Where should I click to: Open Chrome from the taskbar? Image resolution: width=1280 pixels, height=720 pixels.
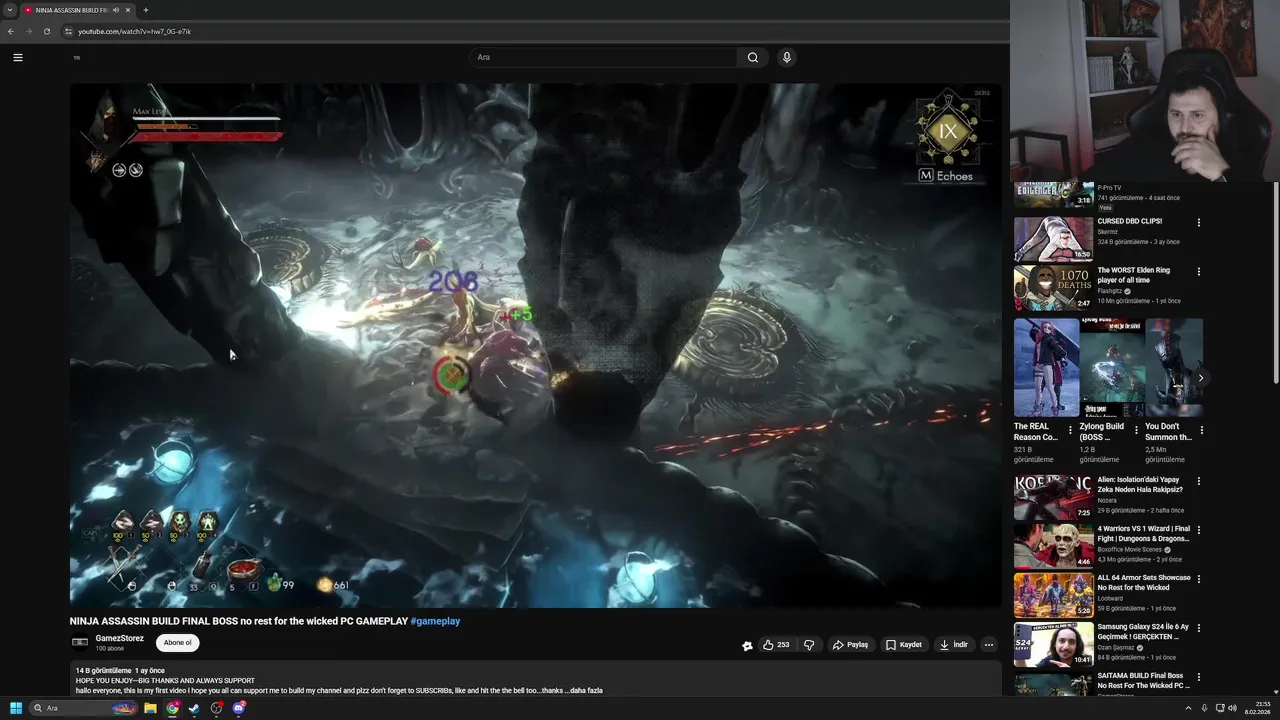(172, 708)
